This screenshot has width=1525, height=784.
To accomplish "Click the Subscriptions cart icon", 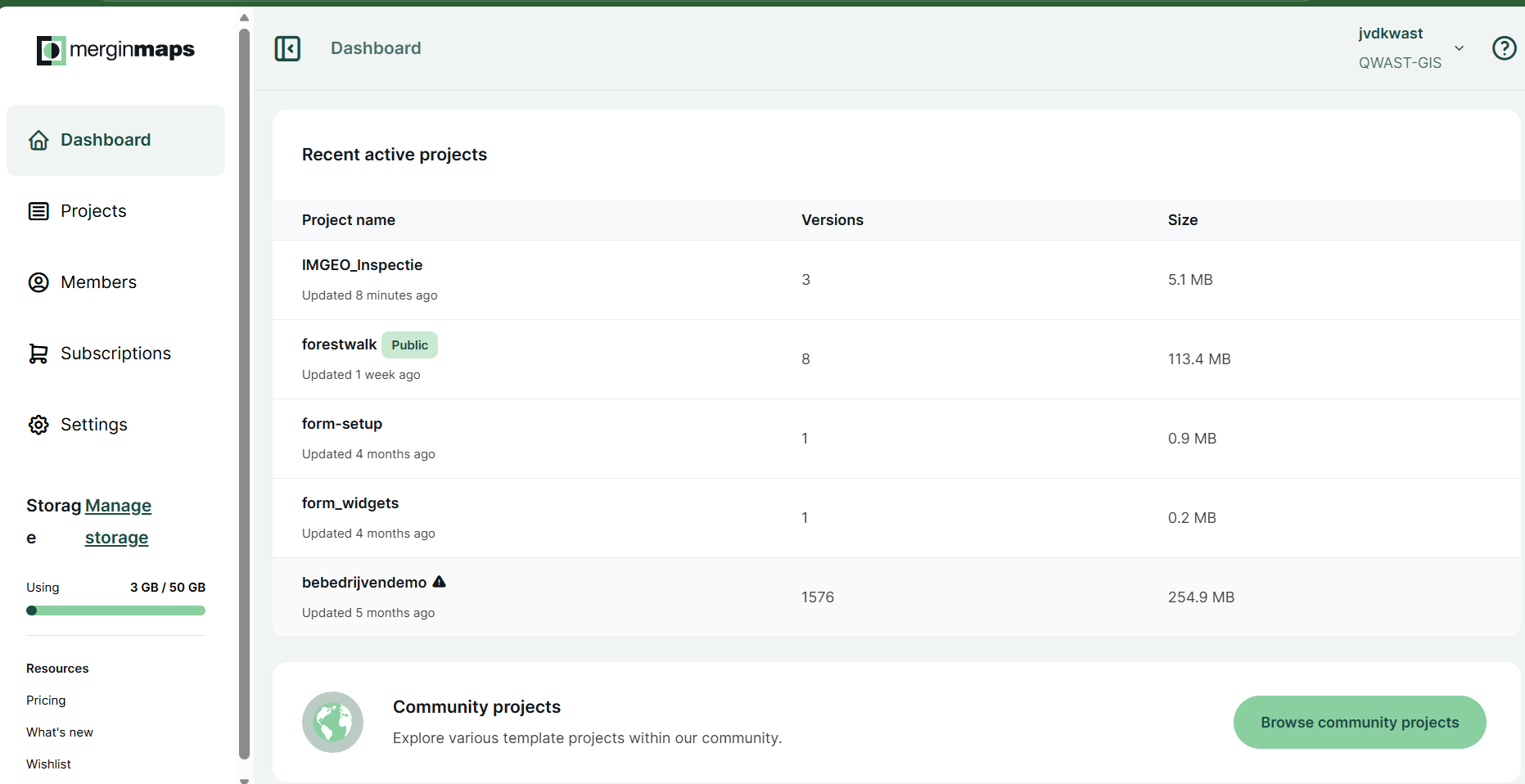I will click(x=38, y=354).
